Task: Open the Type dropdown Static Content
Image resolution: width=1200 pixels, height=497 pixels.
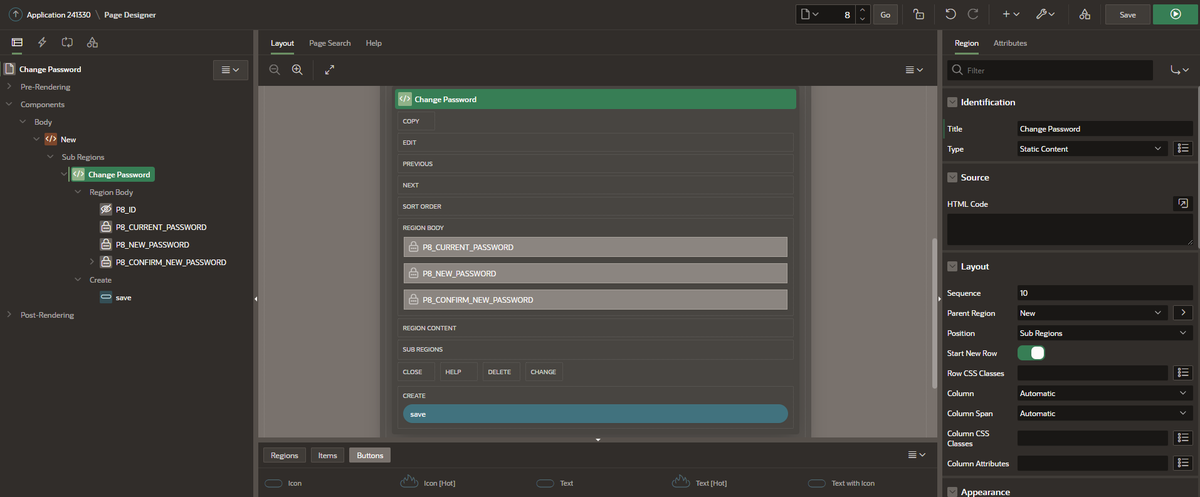Action: (x=1092, y=148)
